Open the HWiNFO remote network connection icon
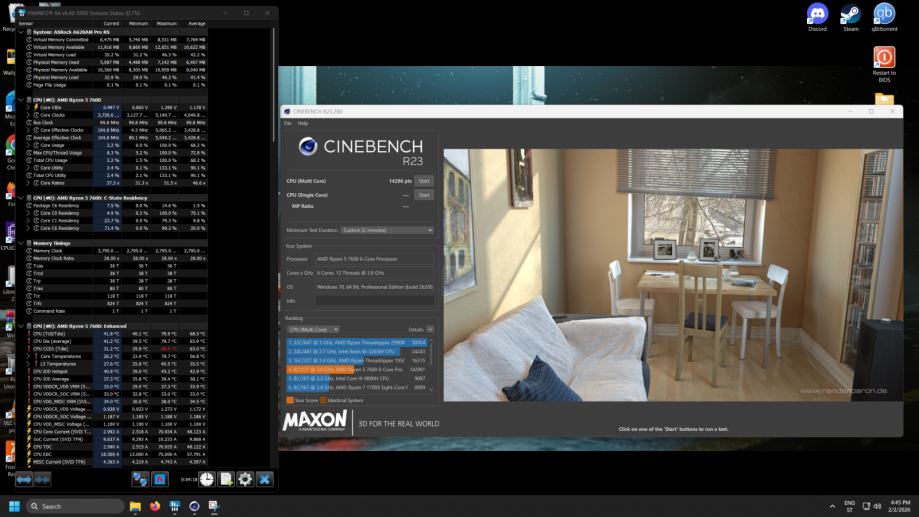This screenshot has width=919, height=517. [140, 479]
